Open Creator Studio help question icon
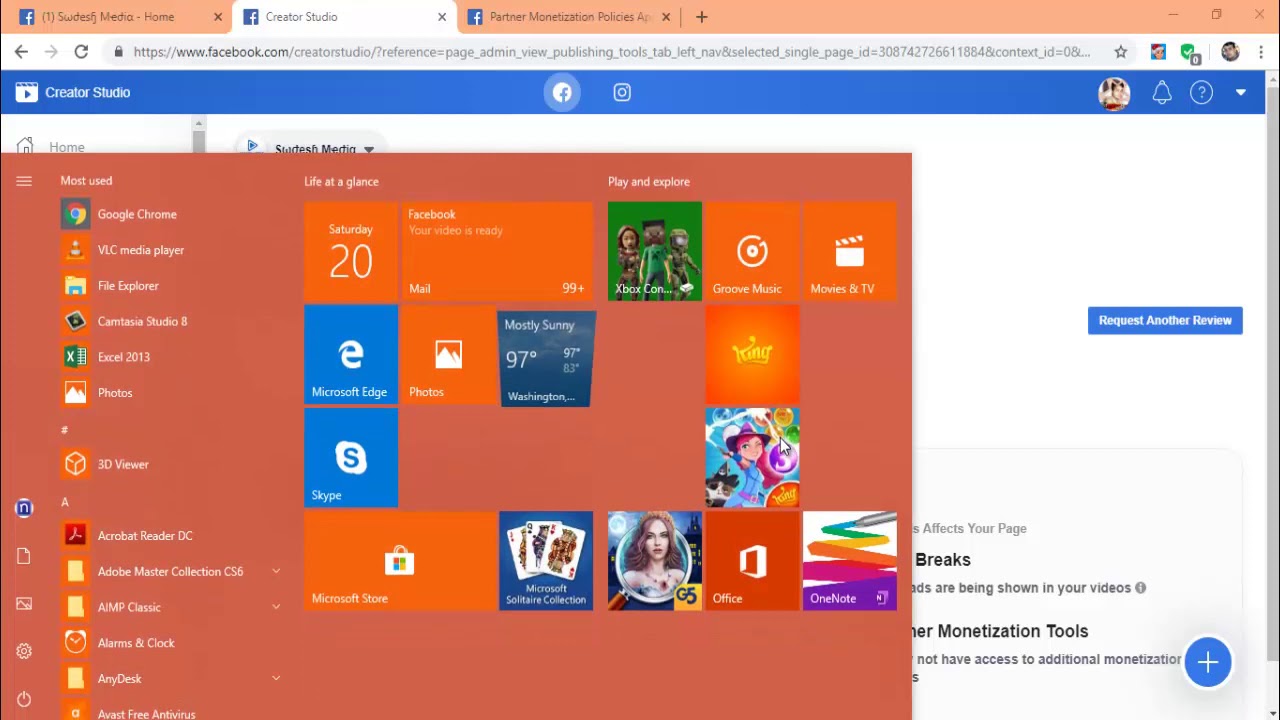Screen dimensions: 1280x720 1201,93
